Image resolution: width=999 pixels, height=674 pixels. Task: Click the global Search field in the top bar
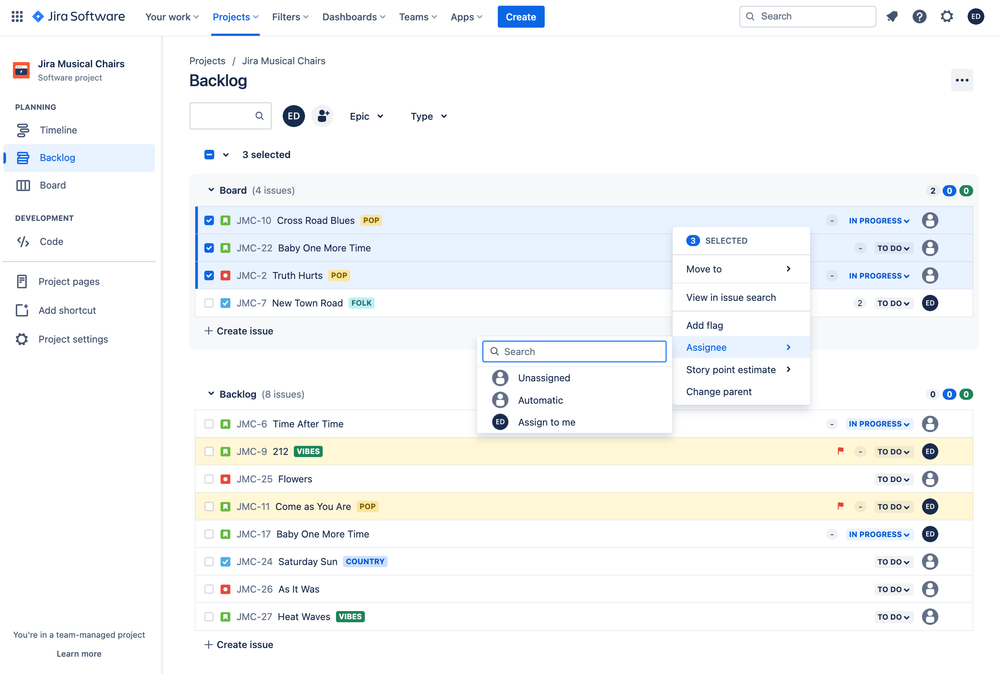click(807, 17)
